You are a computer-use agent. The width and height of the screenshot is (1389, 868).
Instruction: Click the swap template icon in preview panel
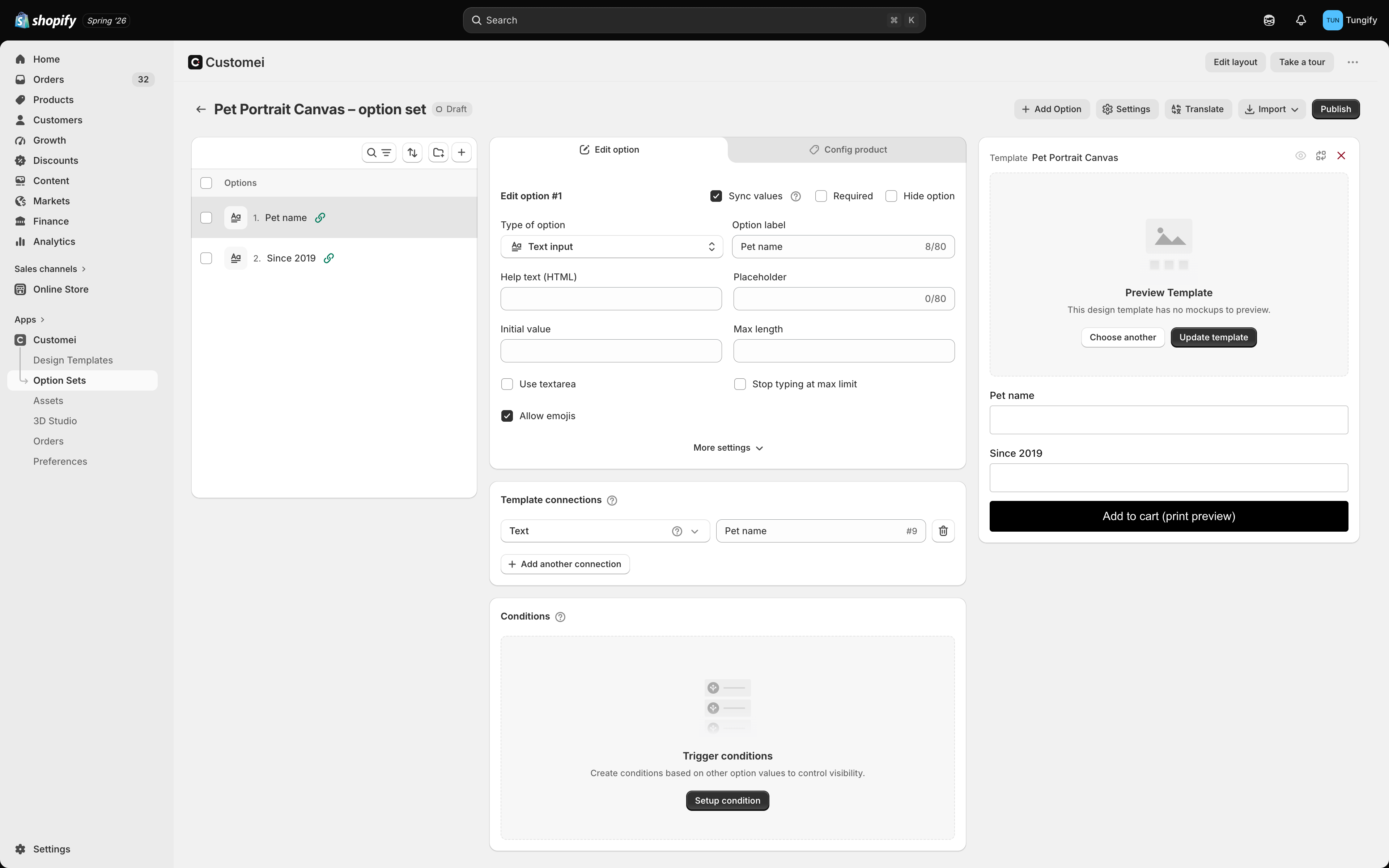coord(1321,156)
